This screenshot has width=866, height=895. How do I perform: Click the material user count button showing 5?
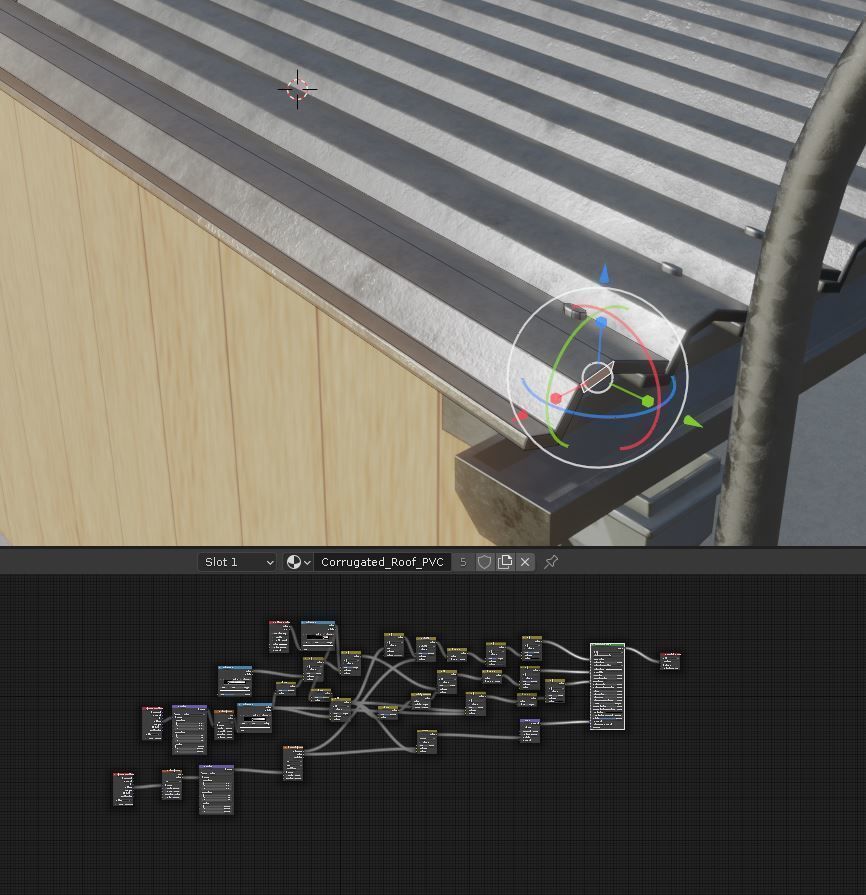(463, 562)
